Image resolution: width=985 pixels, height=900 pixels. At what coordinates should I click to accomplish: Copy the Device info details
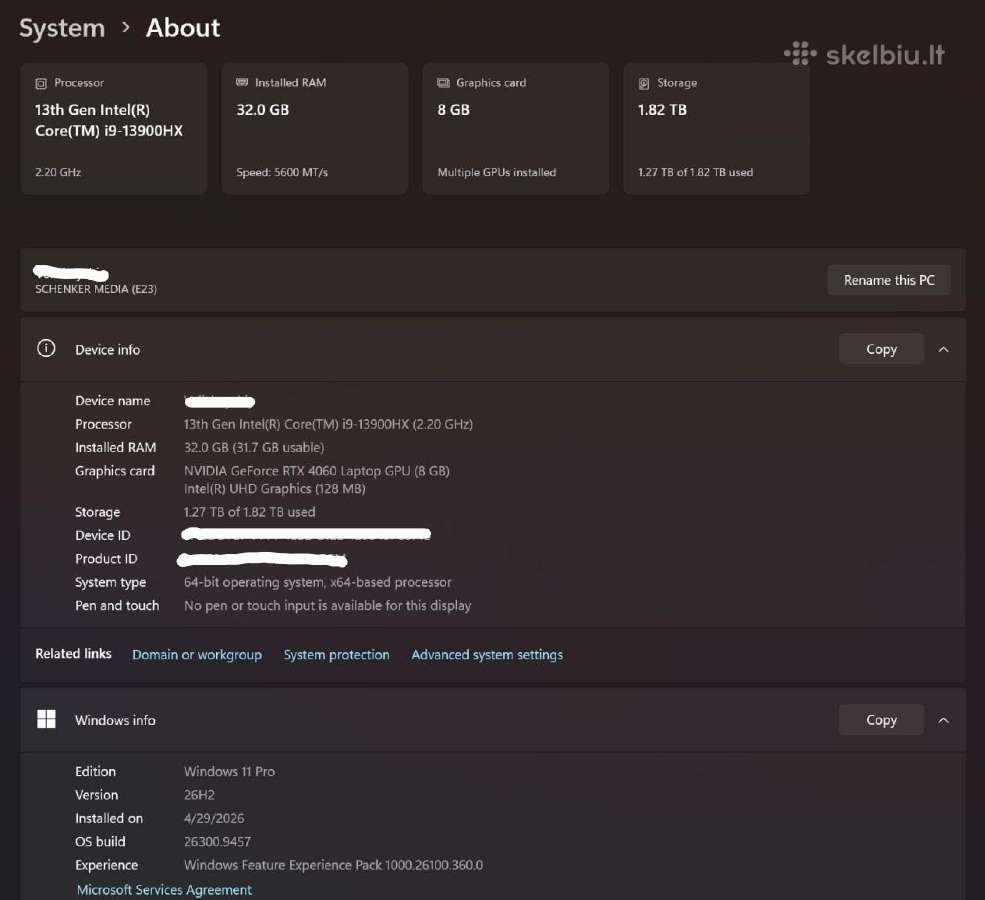point(881,349)
